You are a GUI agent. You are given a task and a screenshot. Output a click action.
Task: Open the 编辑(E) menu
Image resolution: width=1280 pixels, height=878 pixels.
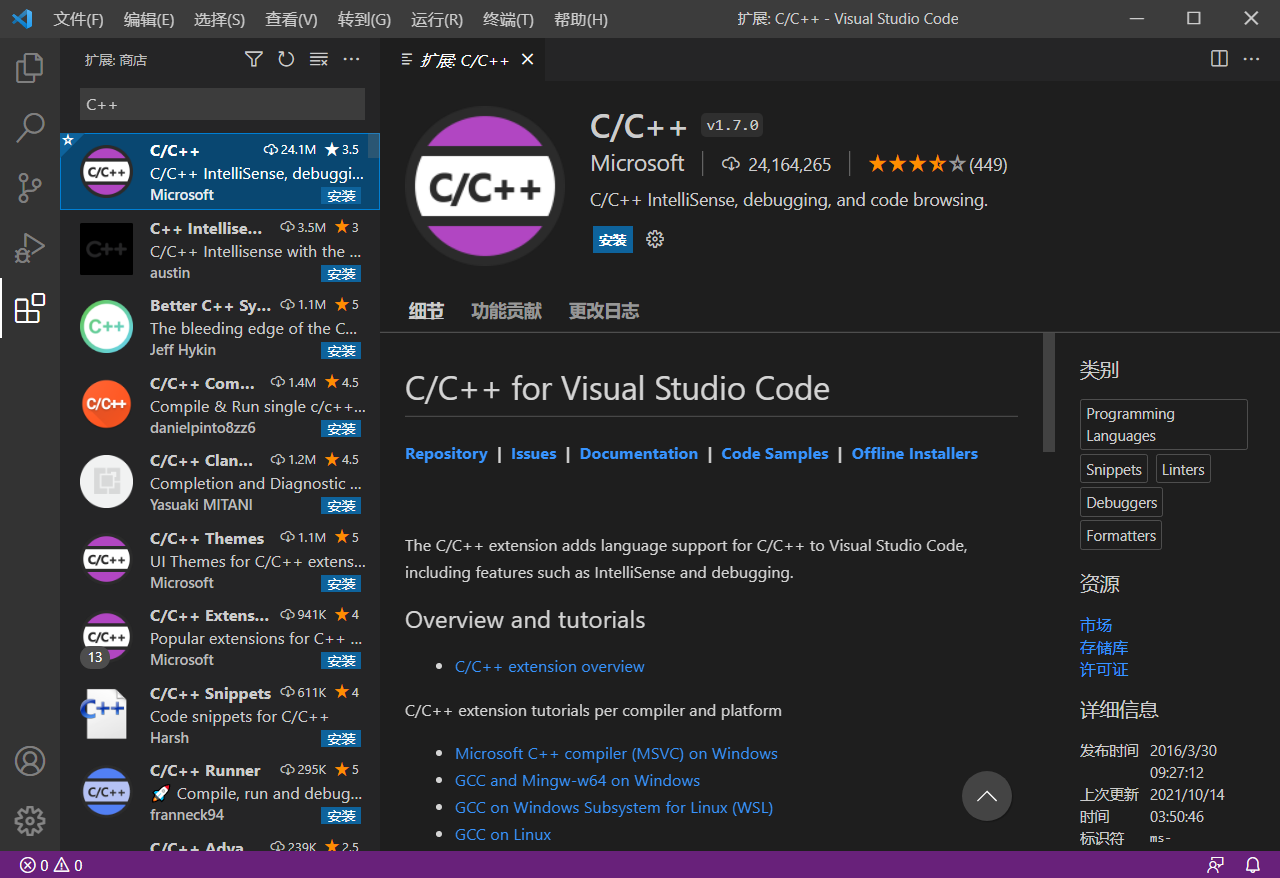point(149,19)
